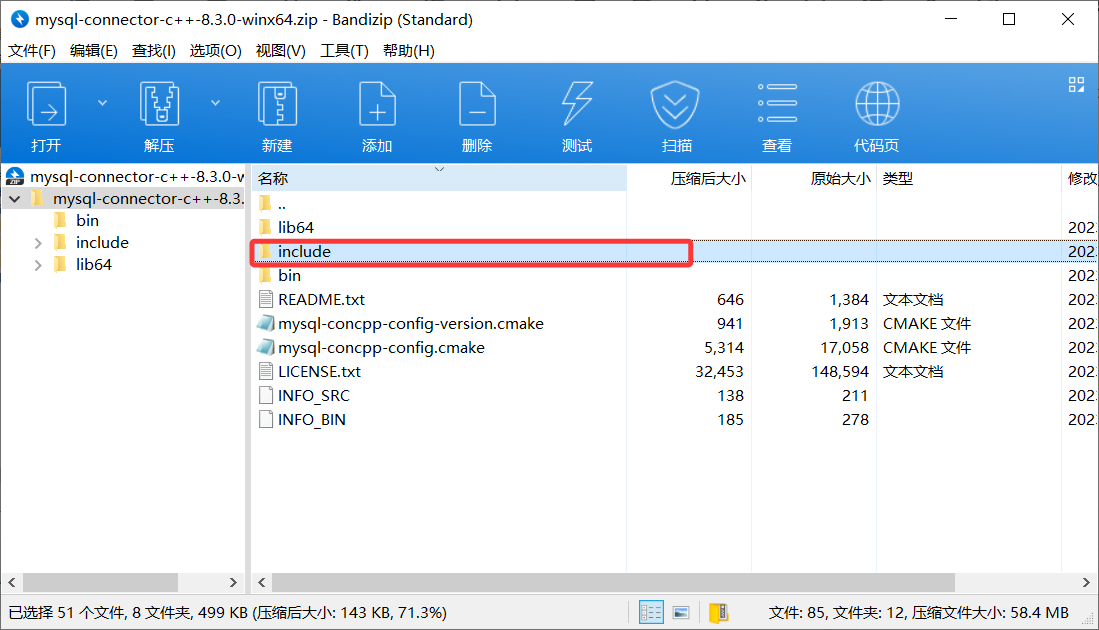This screenshot has width=1099, height=630.
Task: Click the file list horizontal scrollbar thumb
Action: pyautogui.click(x=613, y=582)
